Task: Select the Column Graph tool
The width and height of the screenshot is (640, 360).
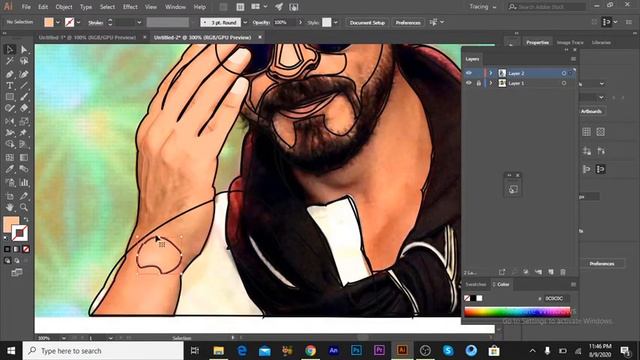Action: coord(24,182)
